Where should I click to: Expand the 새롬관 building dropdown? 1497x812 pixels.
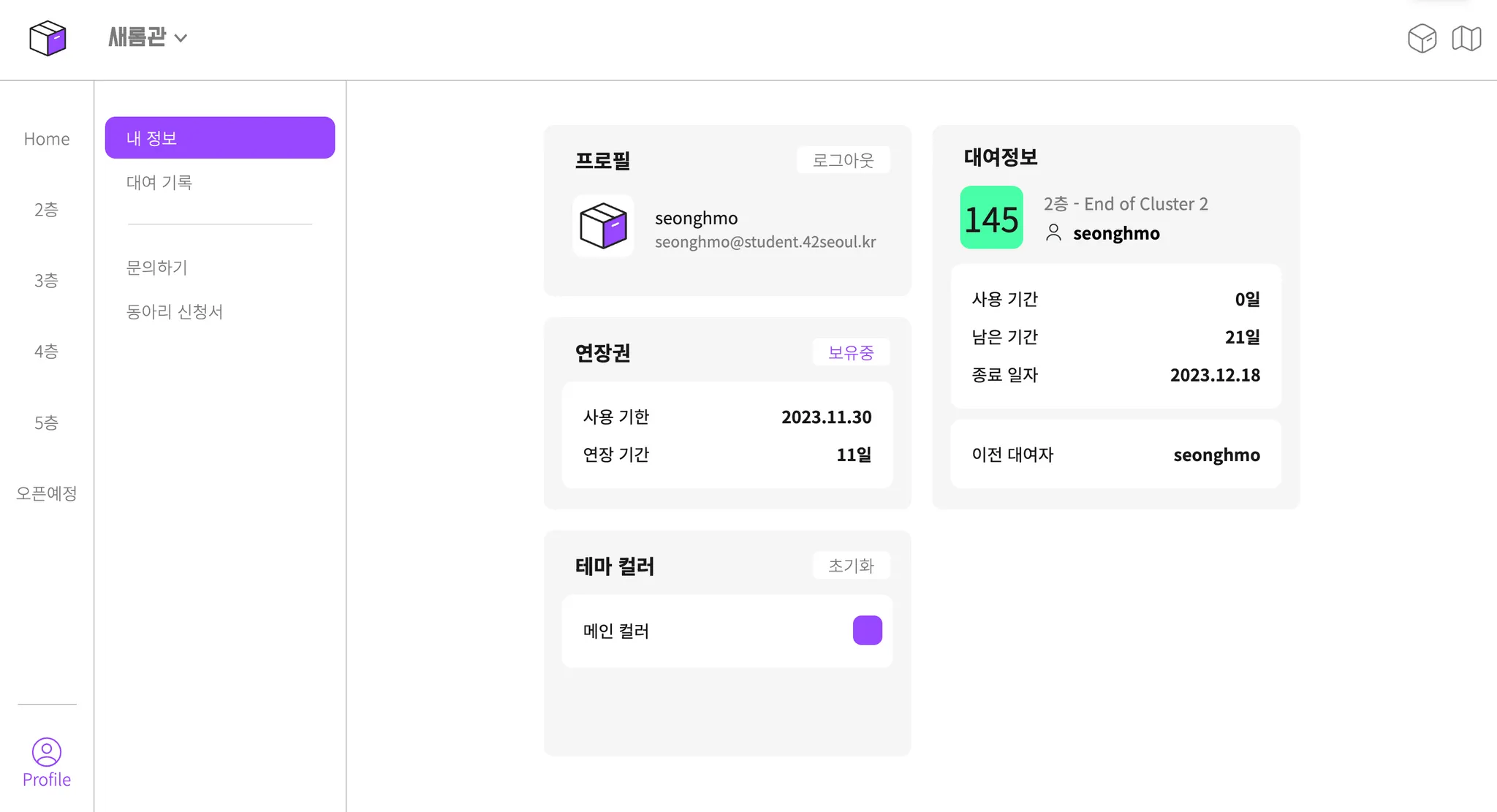[138, 37]
